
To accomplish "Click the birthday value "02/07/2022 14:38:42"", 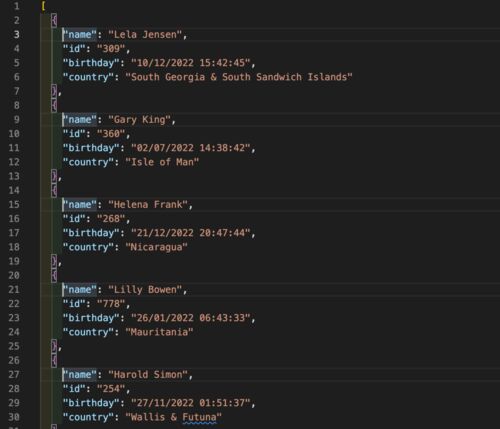I will pos(191,148).
